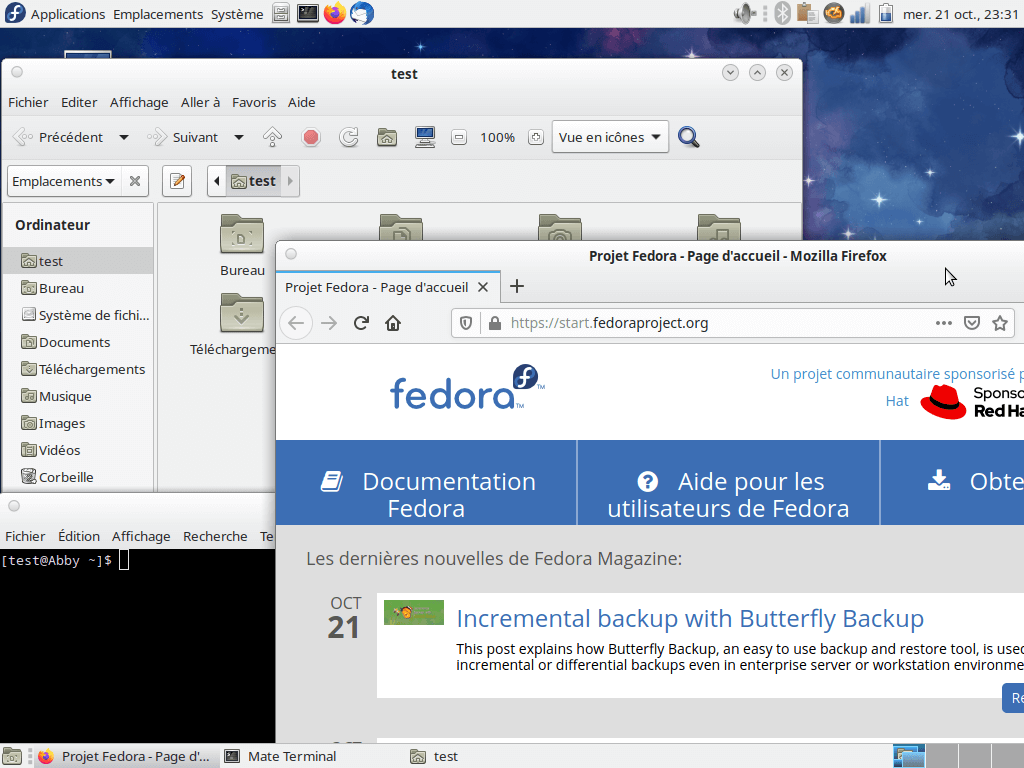Select Système de fichiers in sidebar
Viewport: 1024px width, 768px height.
pyautogui.click(x=78, y=315)
